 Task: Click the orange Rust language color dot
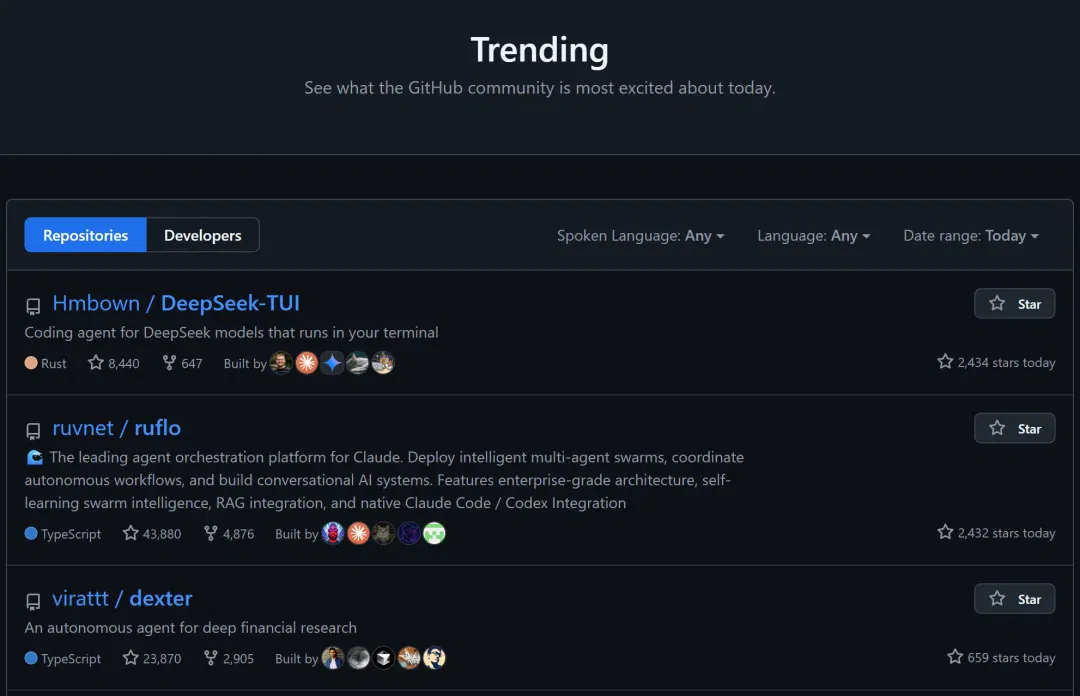pyautogui.click(x=31, y=362)
